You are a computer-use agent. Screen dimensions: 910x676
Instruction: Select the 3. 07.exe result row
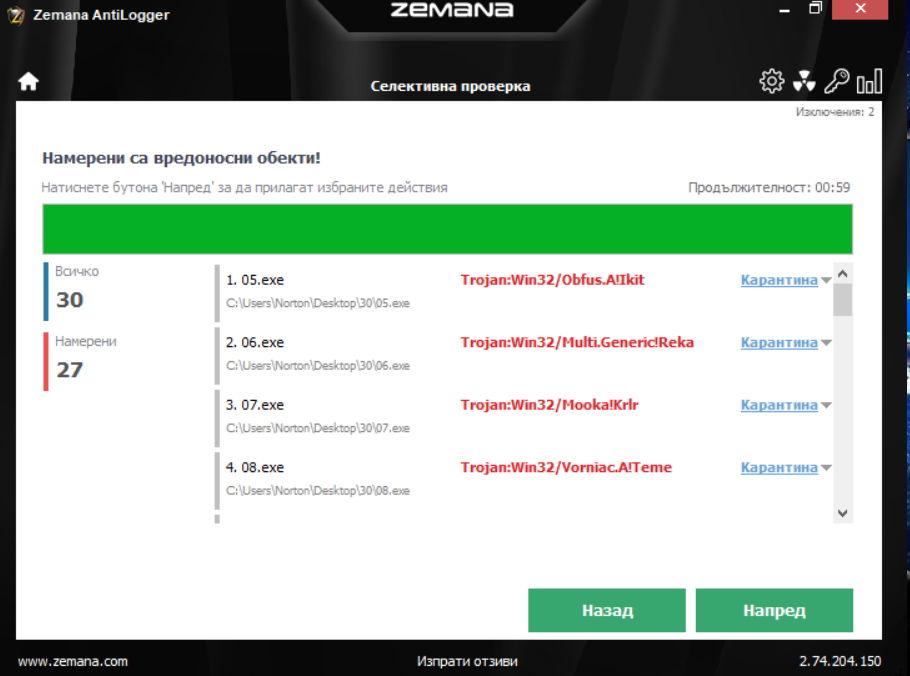point(522,417)
